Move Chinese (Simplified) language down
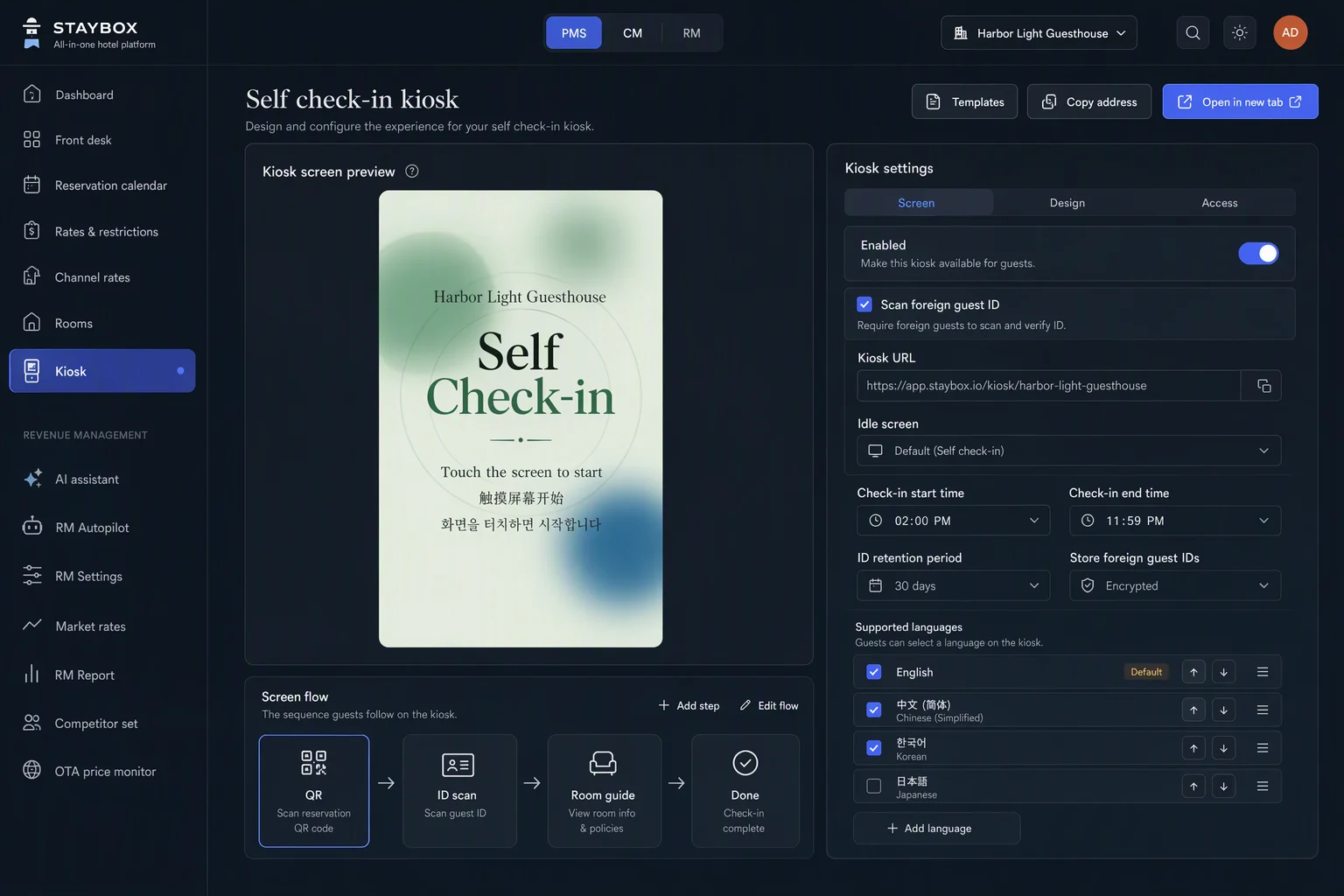The width and height of the screenshot is (1344, 896). [x=1223, y=710]
